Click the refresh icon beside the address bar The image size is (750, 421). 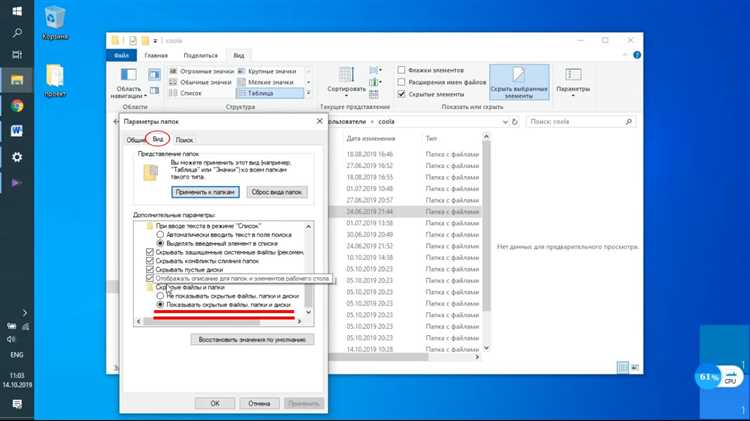tap(515, 122)
